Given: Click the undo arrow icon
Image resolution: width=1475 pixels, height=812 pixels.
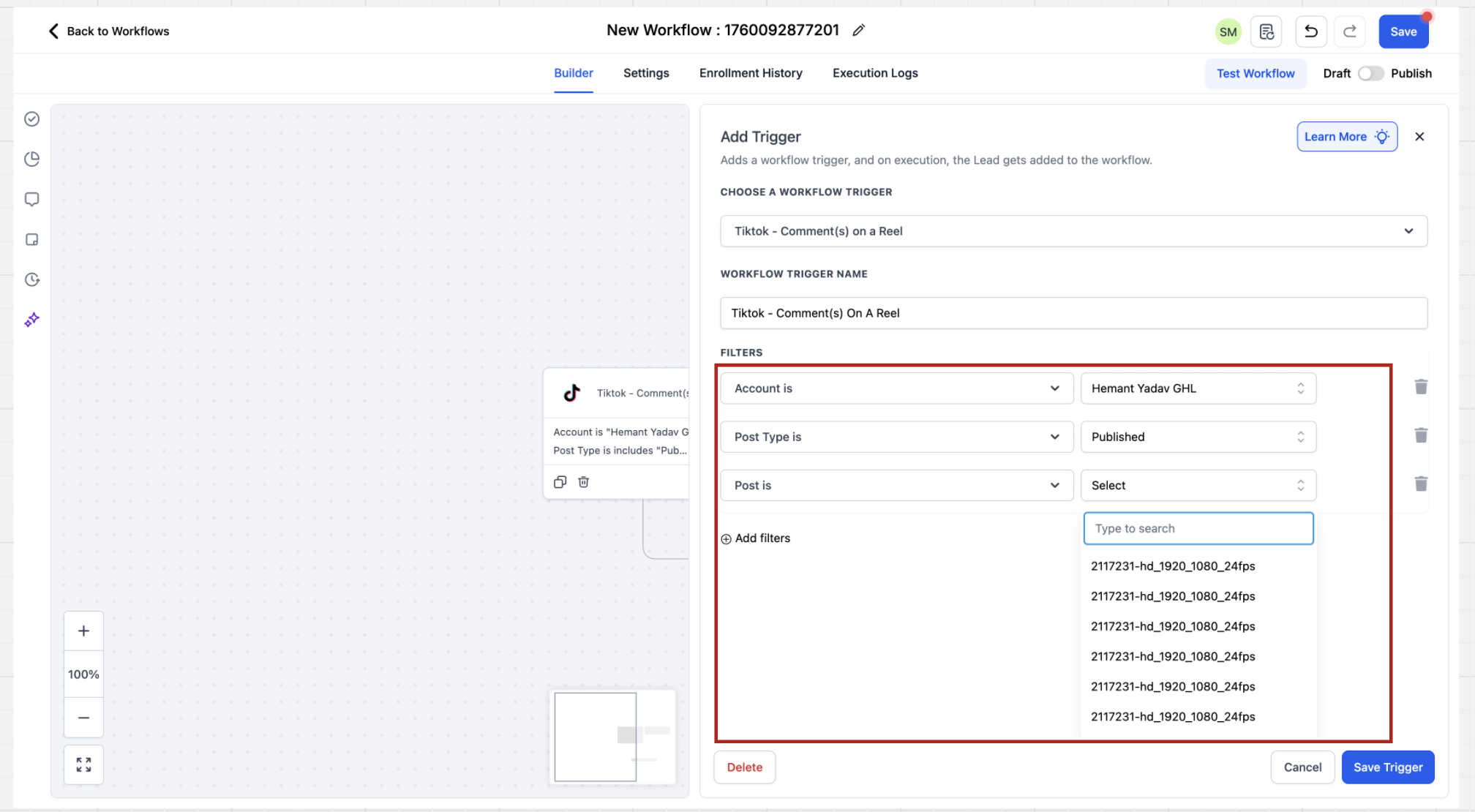Looking at the screenshot, I should (1310, 31).
